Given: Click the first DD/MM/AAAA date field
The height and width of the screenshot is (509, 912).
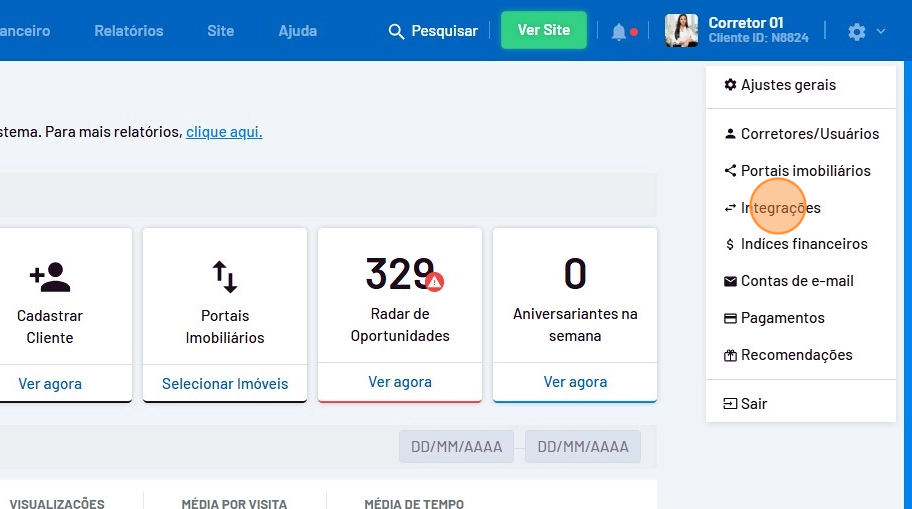Looking at the screenshot, I should click(x=456, y=447).
